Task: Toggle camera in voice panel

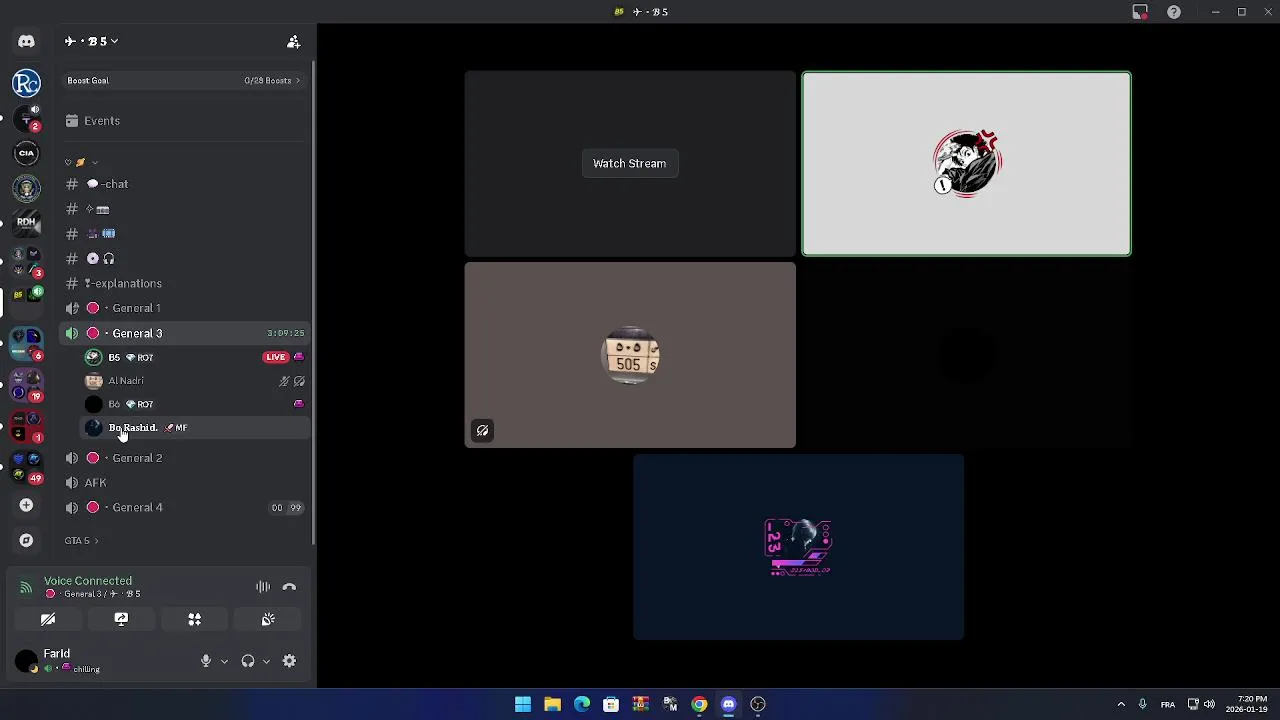Action: (47, 620)
